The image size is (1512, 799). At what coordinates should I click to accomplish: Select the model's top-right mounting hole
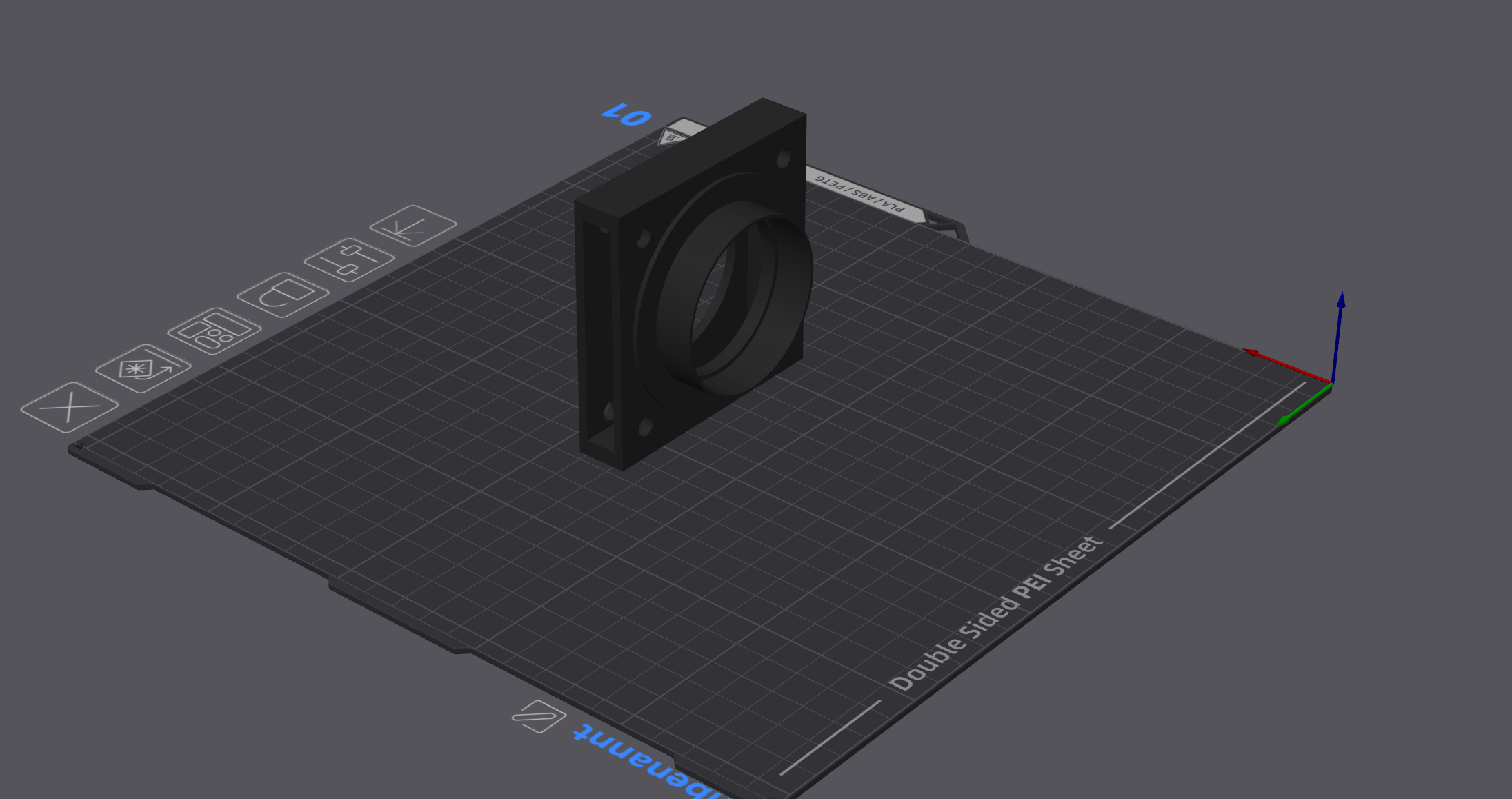point(784,159)
